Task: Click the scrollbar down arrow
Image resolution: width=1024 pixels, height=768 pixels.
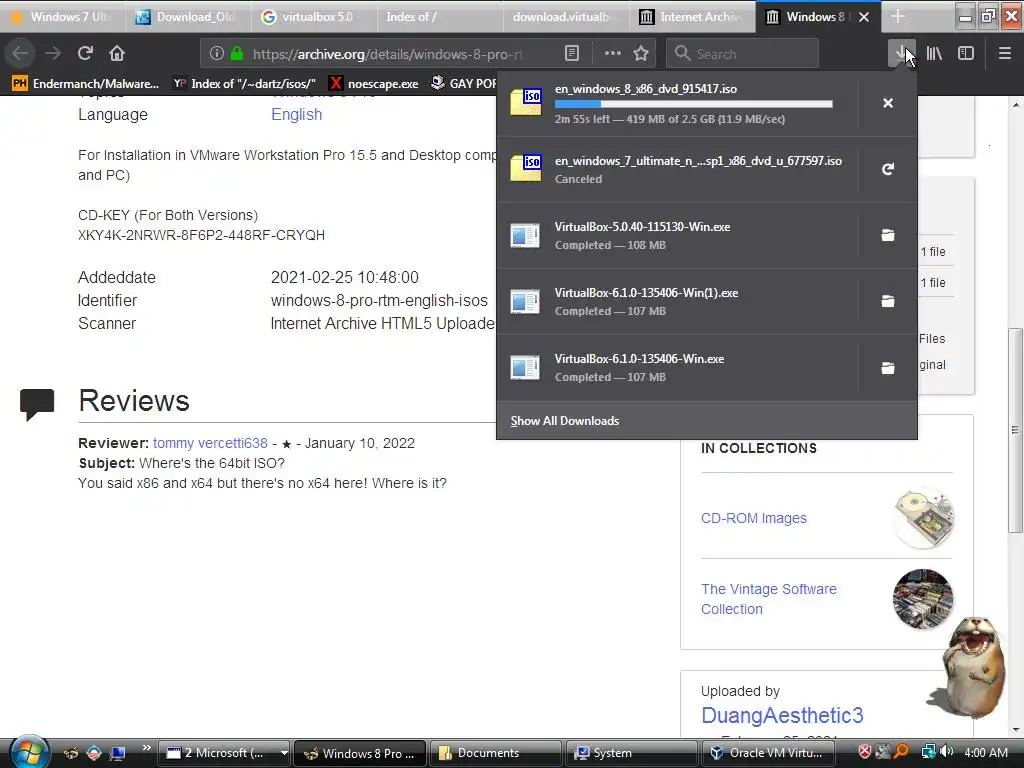Action: [1016, 729]
